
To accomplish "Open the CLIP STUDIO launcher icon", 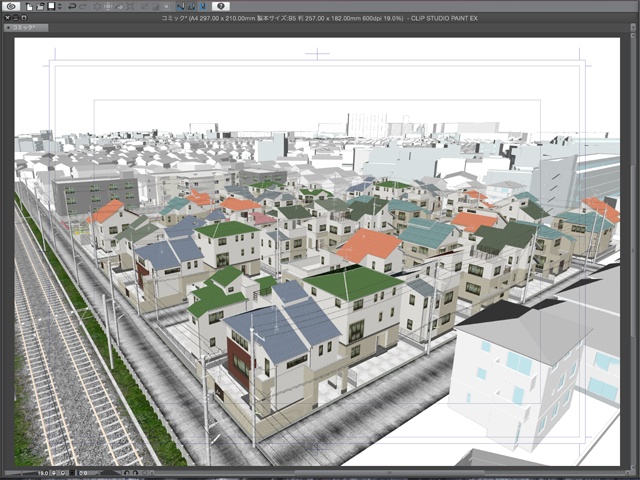I will (x=11, y=6).
